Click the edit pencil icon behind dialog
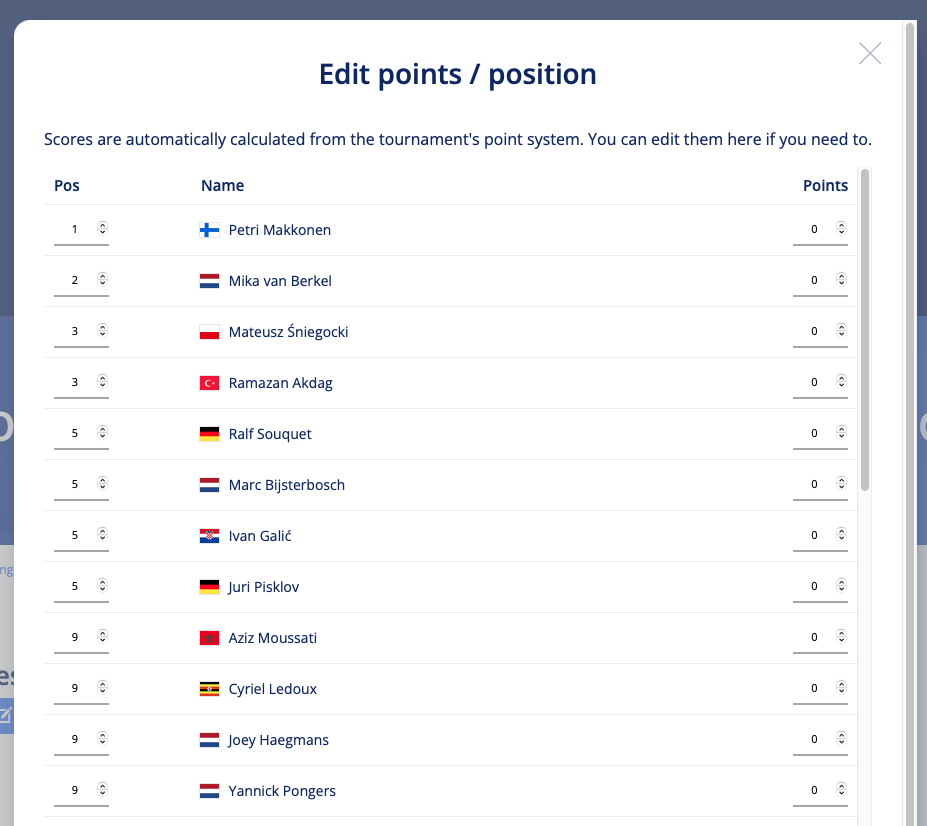Screen dimensions: 927x826 point(6,716)
